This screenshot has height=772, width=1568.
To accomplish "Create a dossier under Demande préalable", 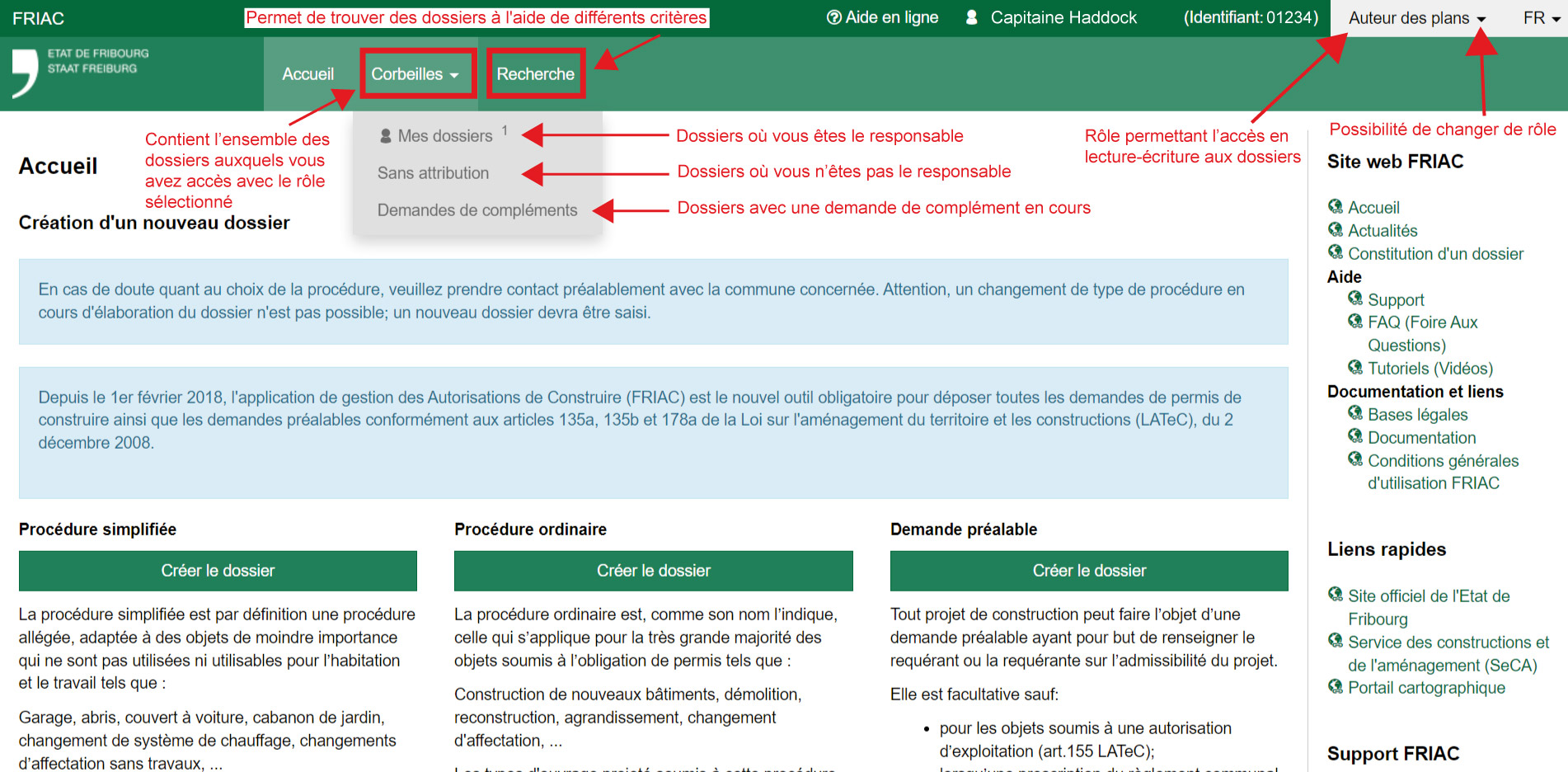I will [x=1088, y=571].
